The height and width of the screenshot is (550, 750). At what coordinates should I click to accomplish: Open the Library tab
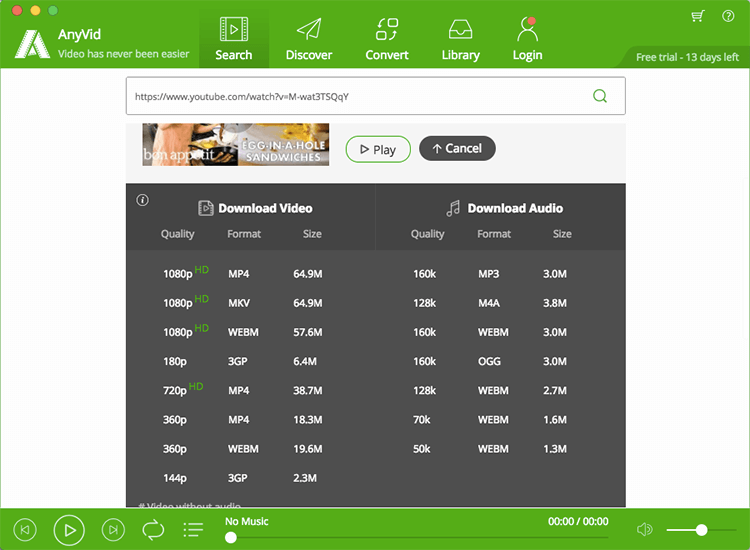tap(460, 39)
